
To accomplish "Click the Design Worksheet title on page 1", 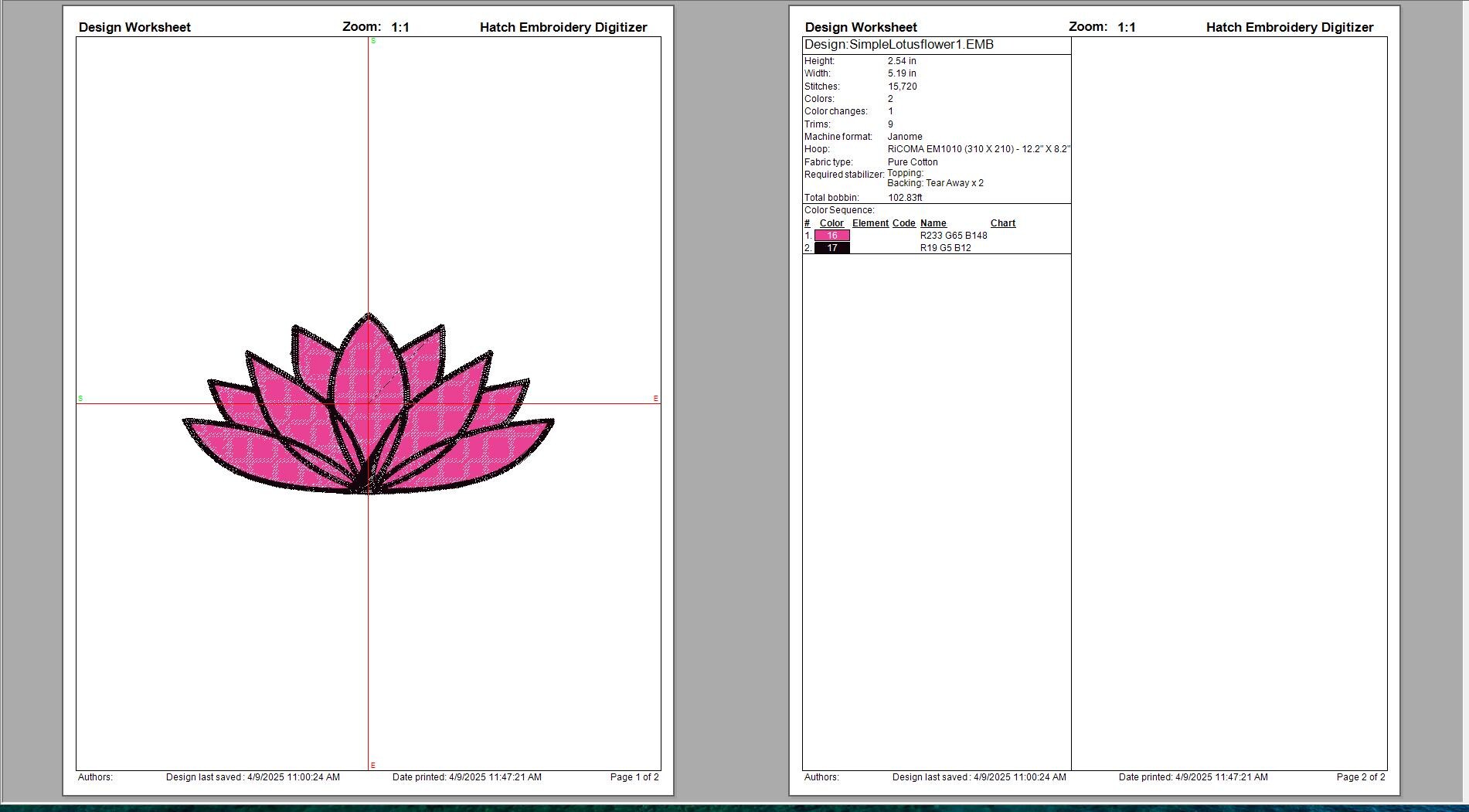I will (x=134, y=27).
